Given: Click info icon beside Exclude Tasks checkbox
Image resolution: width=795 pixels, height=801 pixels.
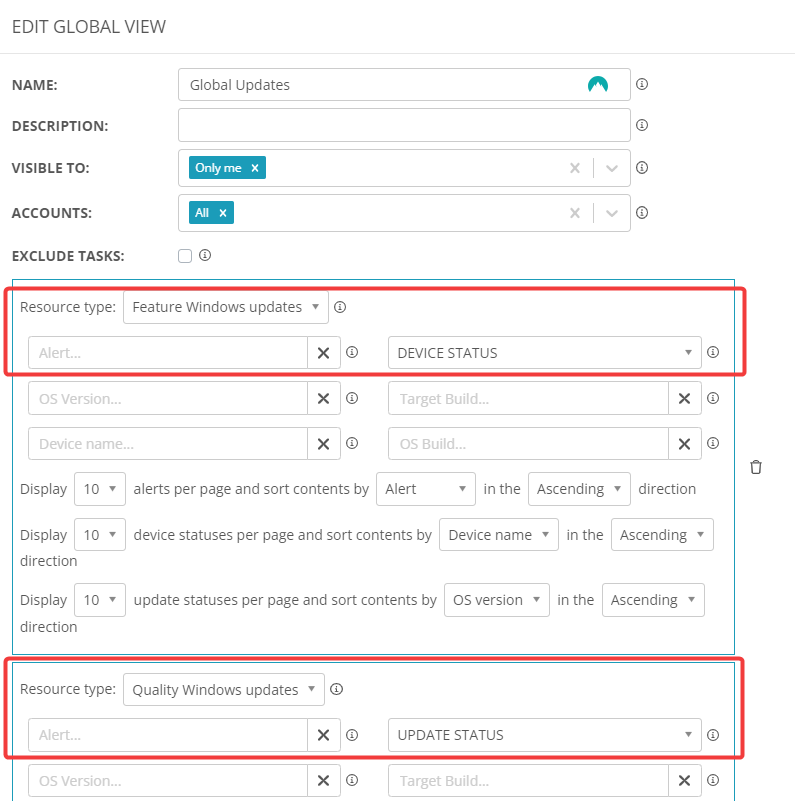Looking at the screenshot, I should (205, 255).
